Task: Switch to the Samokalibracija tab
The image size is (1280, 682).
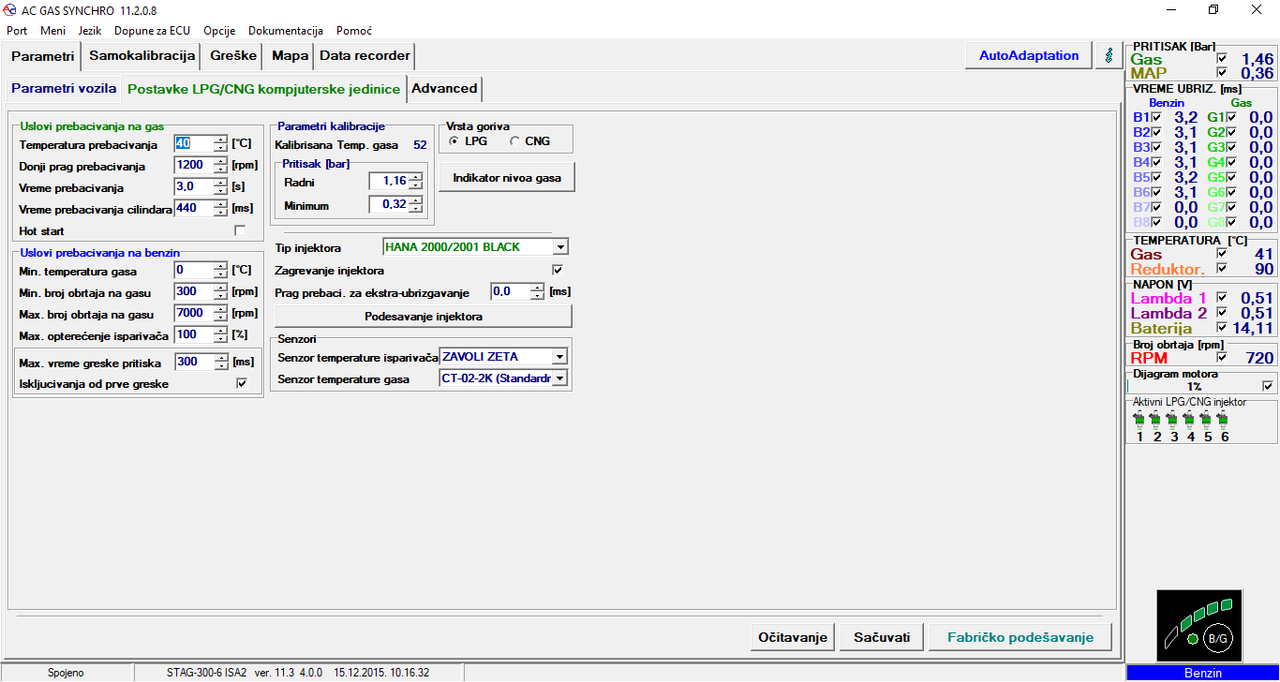Action: 141,56
